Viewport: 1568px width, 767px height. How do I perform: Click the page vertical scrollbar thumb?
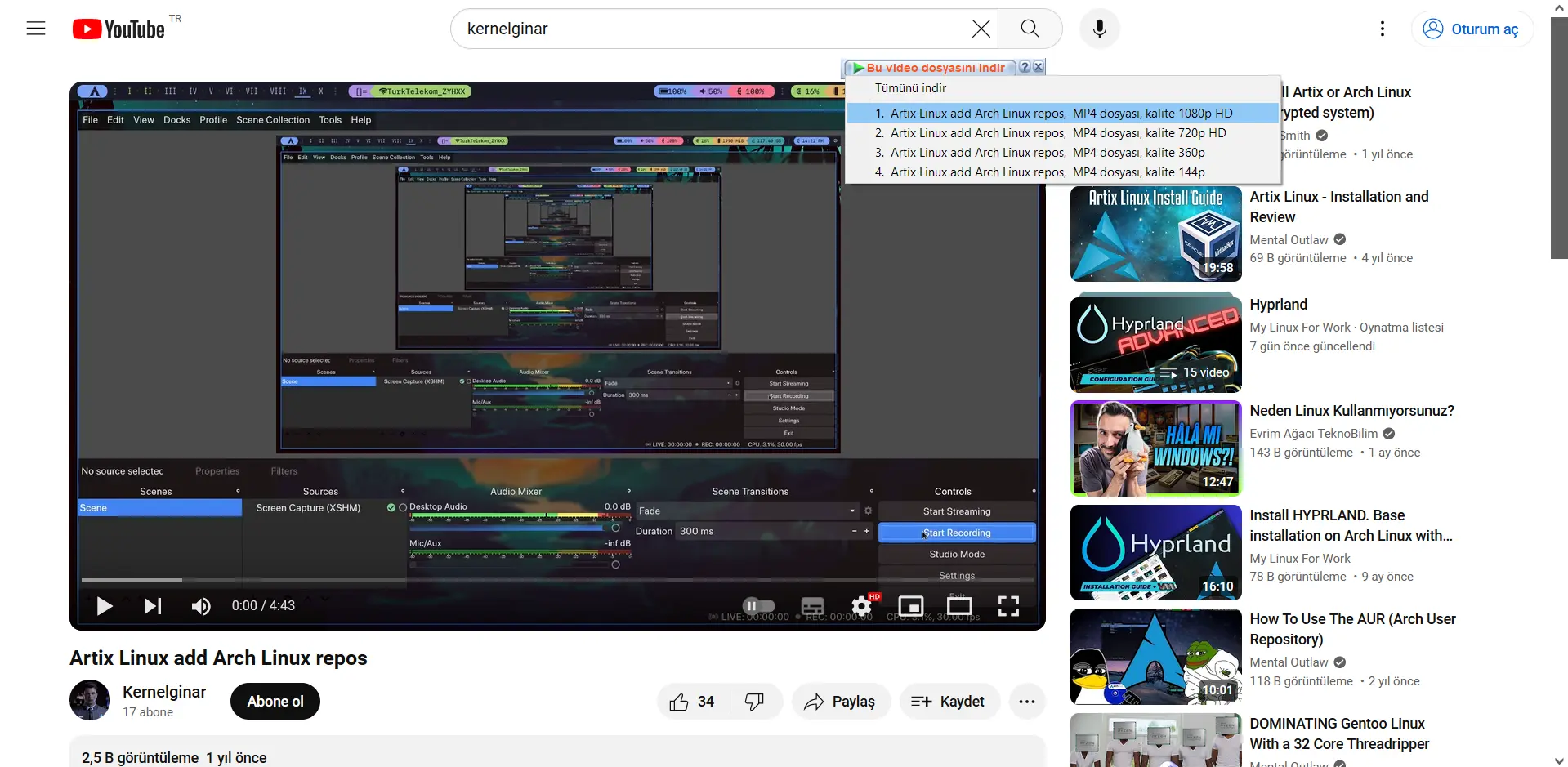[x=1559, y=137]
